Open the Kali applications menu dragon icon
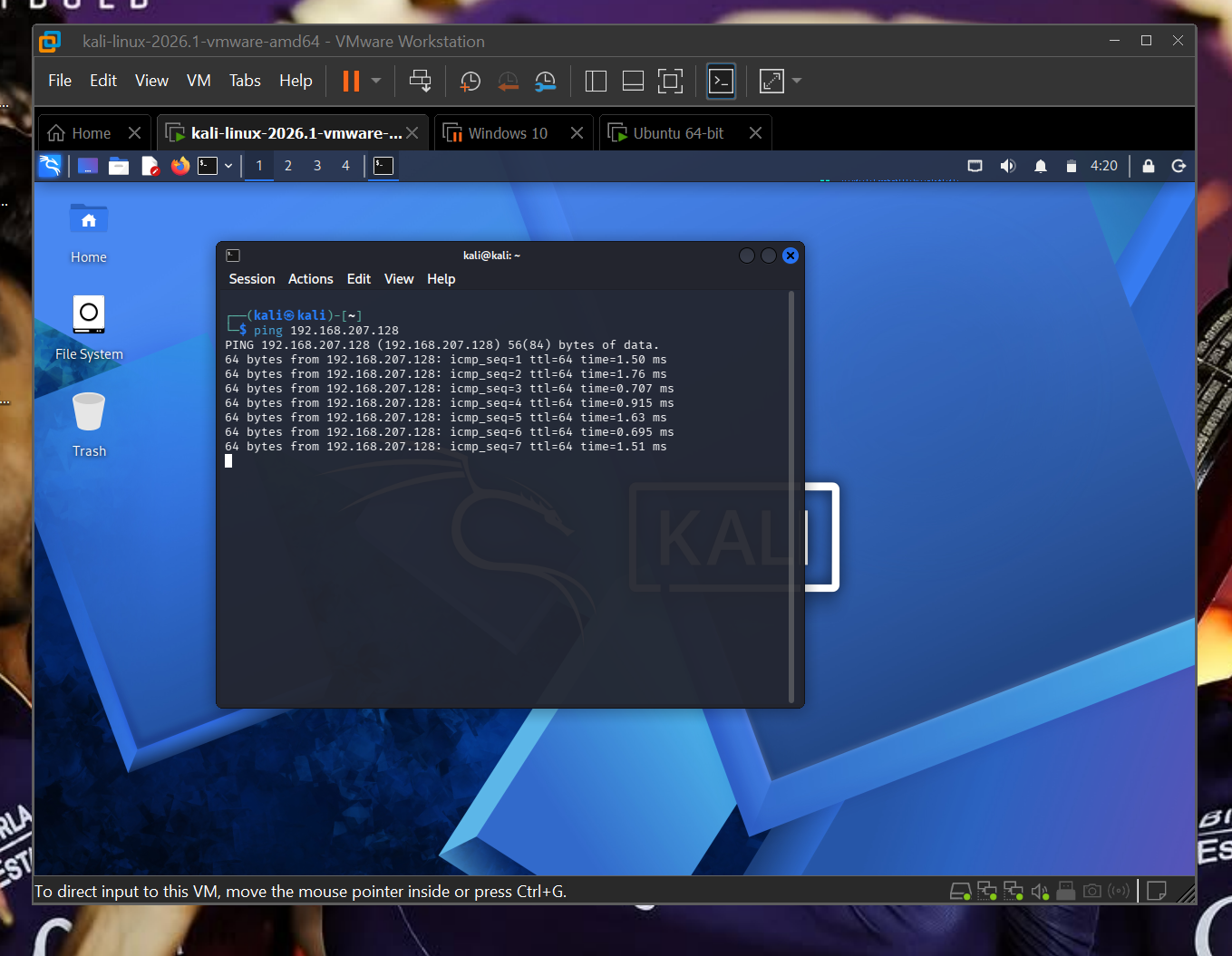 [x=50, y=166]
